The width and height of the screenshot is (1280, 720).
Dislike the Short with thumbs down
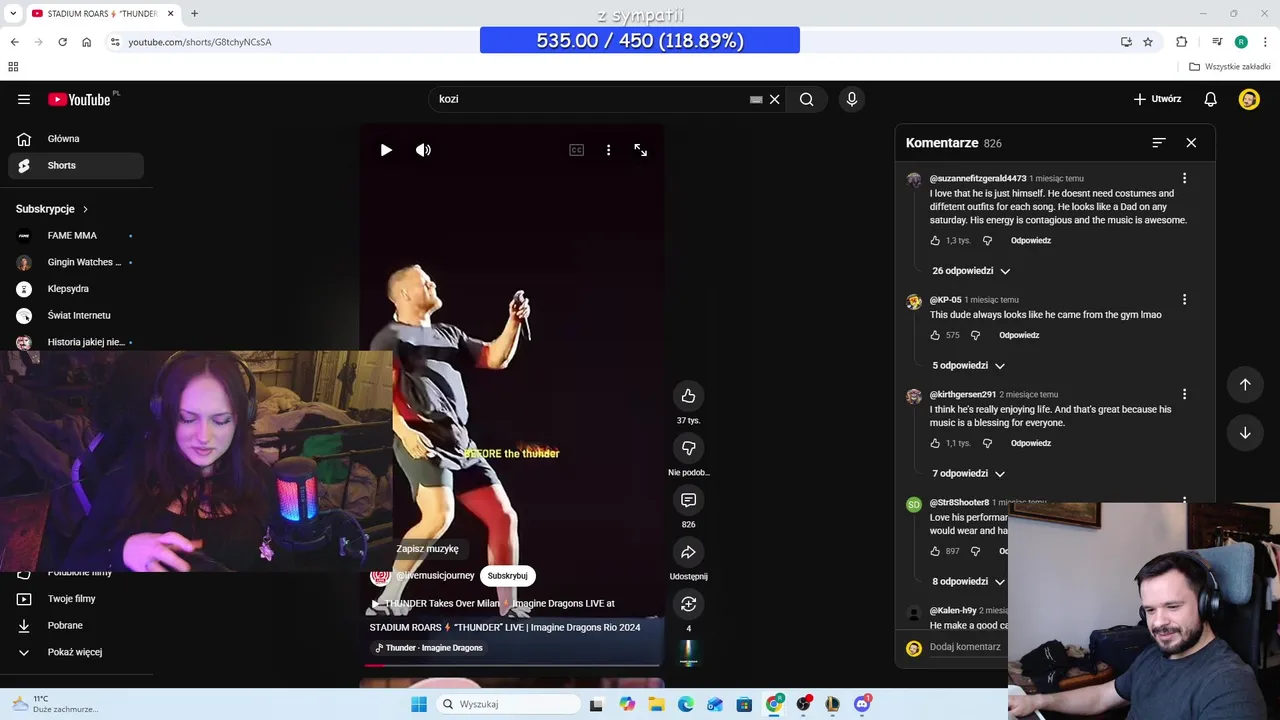pos(688,448)
